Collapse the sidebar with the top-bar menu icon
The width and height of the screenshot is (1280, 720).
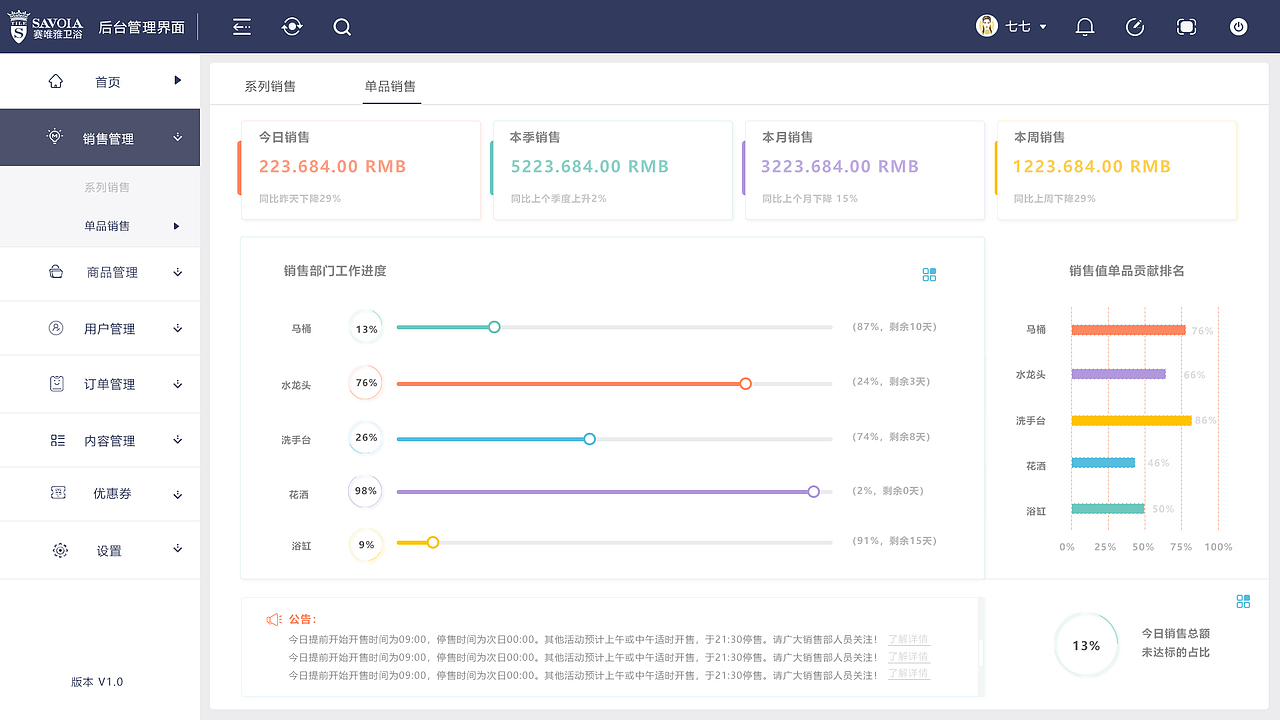coord(242,27)
